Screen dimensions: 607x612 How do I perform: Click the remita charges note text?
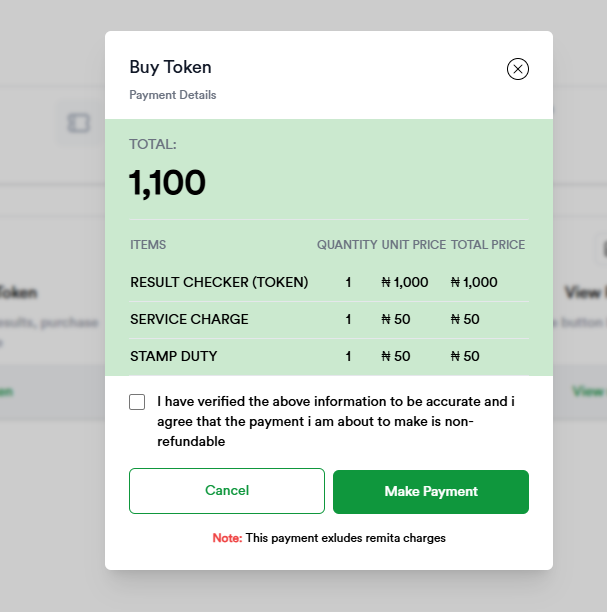tap(329, 538)
